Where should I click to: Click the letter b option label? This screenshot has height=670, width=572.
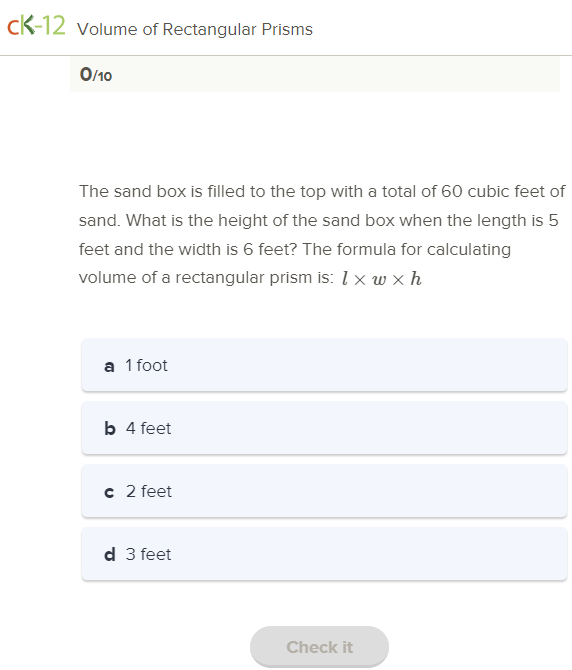[110, 428]
